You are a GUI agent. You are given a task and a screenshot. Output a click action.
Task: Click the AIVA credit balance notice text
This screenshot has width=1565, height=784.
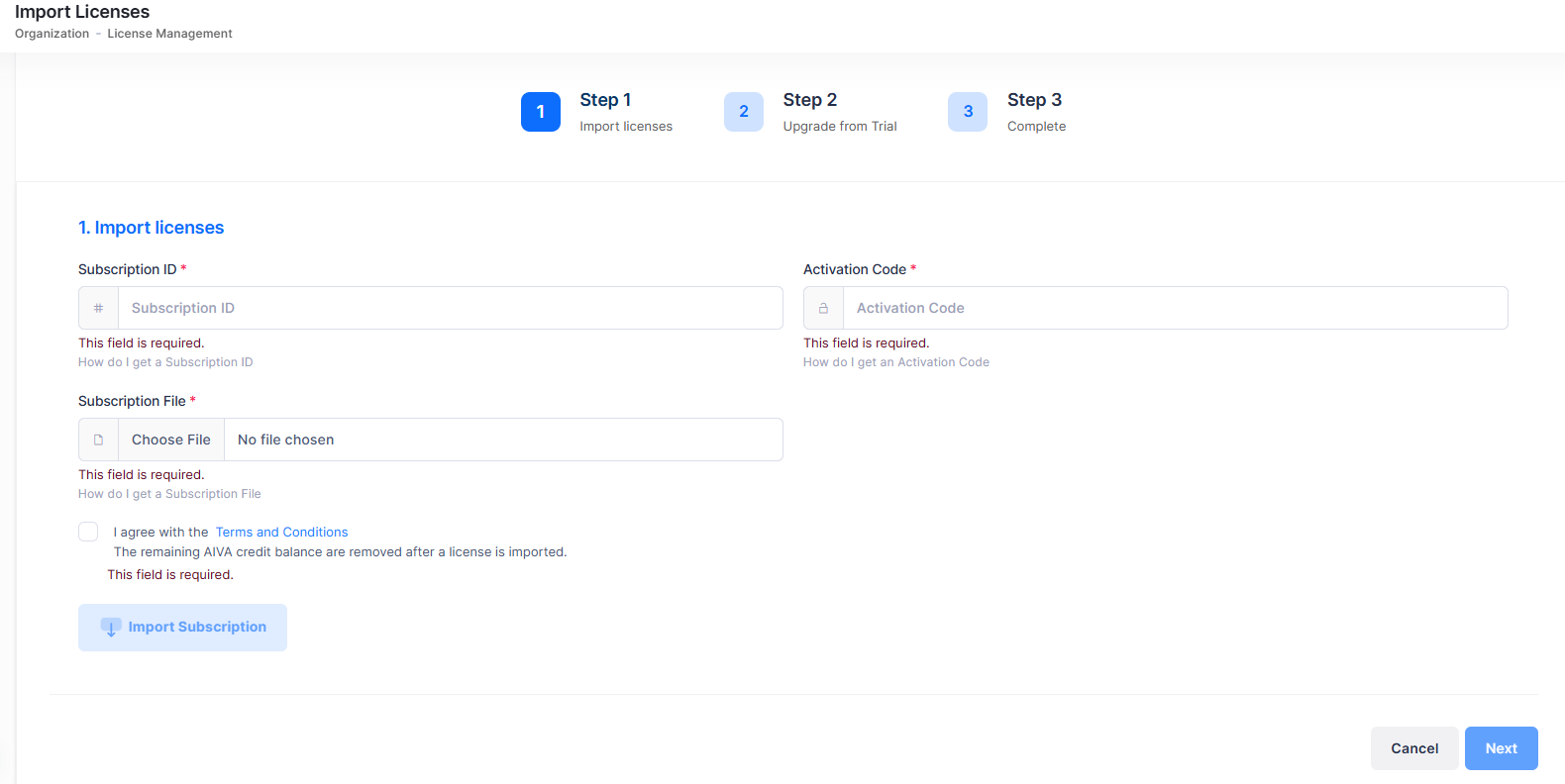click(341, 552)
